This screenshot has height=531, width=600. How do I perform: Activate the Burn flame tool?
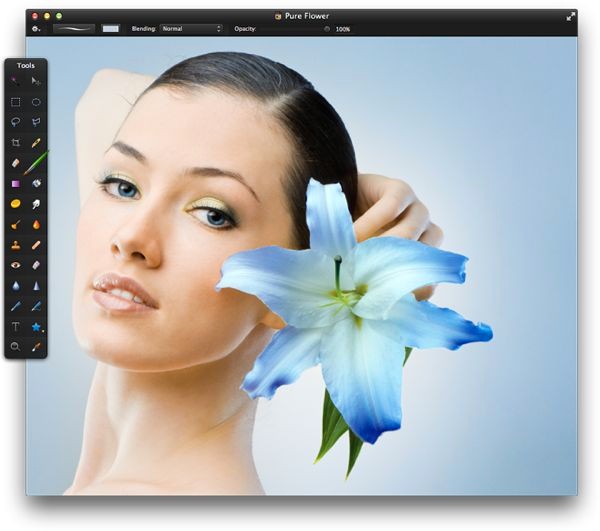coord(36,225)
